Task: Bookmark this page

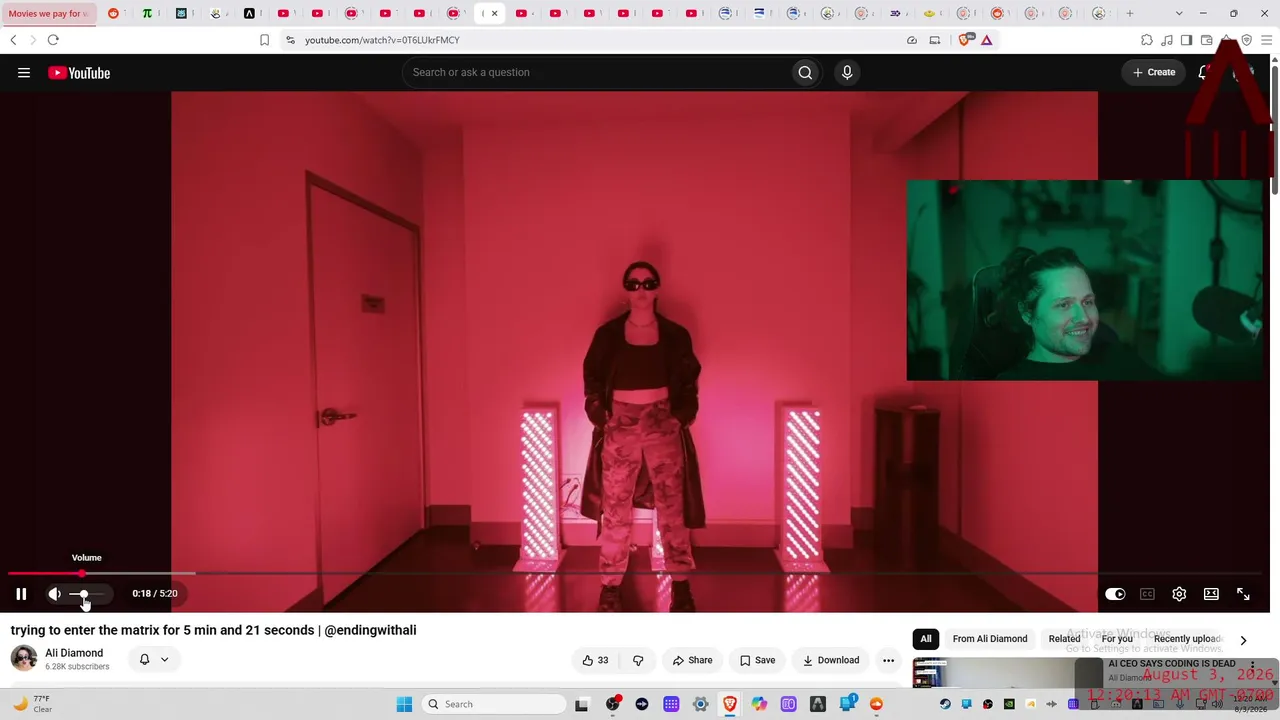Action: (x=264, y=40)
